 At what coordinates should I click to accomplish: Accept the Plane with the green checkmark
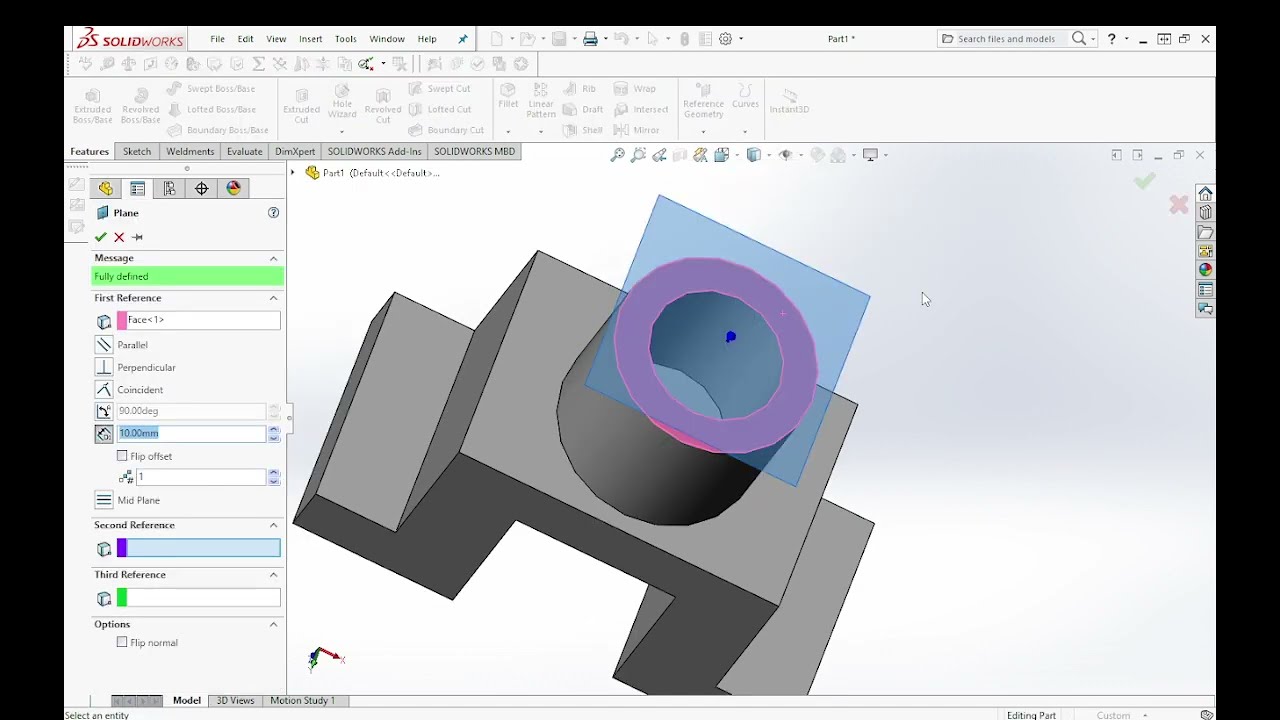click(x=100, y=237)
